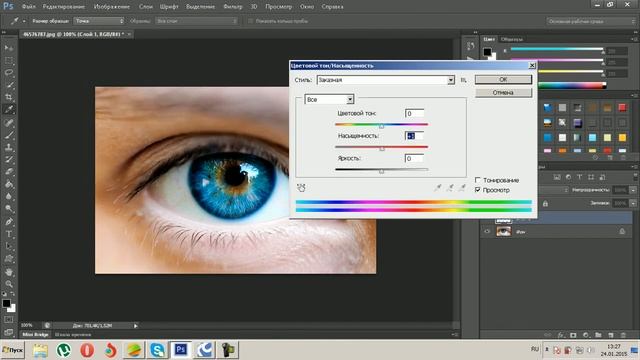Select the Horizontal Type tool

[9, 234]
